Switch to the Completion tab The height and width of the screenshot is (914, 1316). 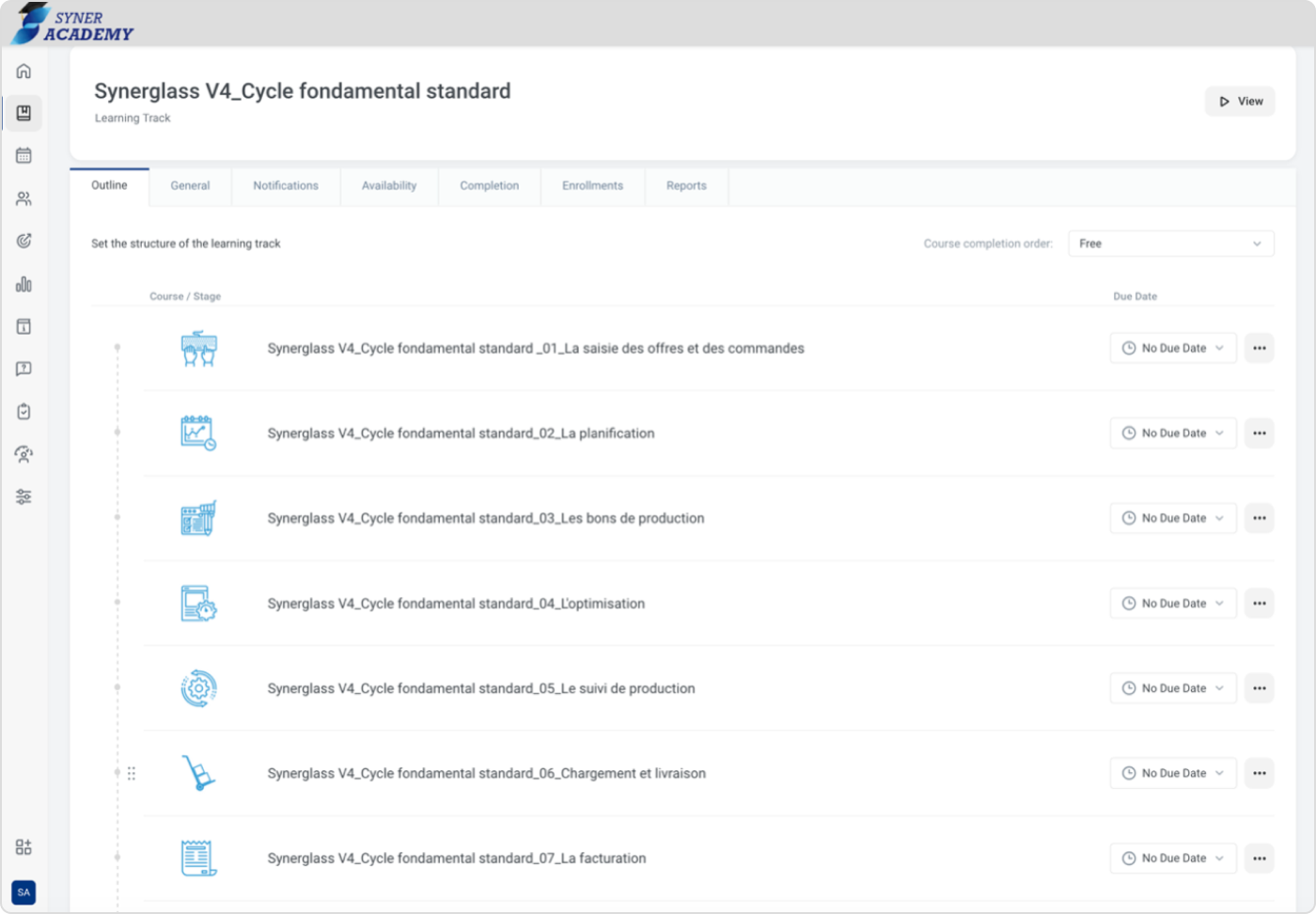pos(489,186)
